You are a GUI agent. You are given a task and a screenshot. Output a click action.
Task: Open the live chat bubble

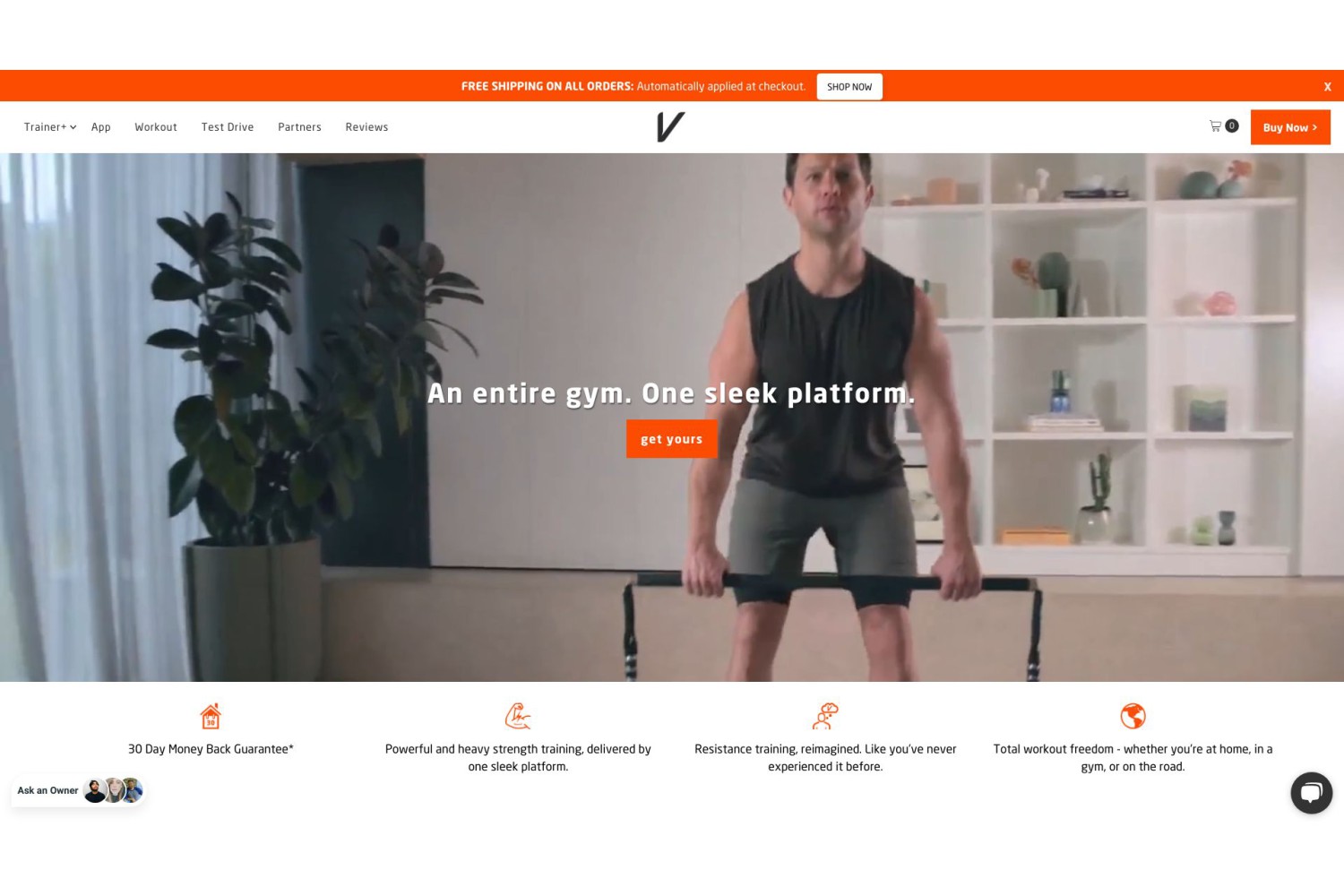(1311, 793)
